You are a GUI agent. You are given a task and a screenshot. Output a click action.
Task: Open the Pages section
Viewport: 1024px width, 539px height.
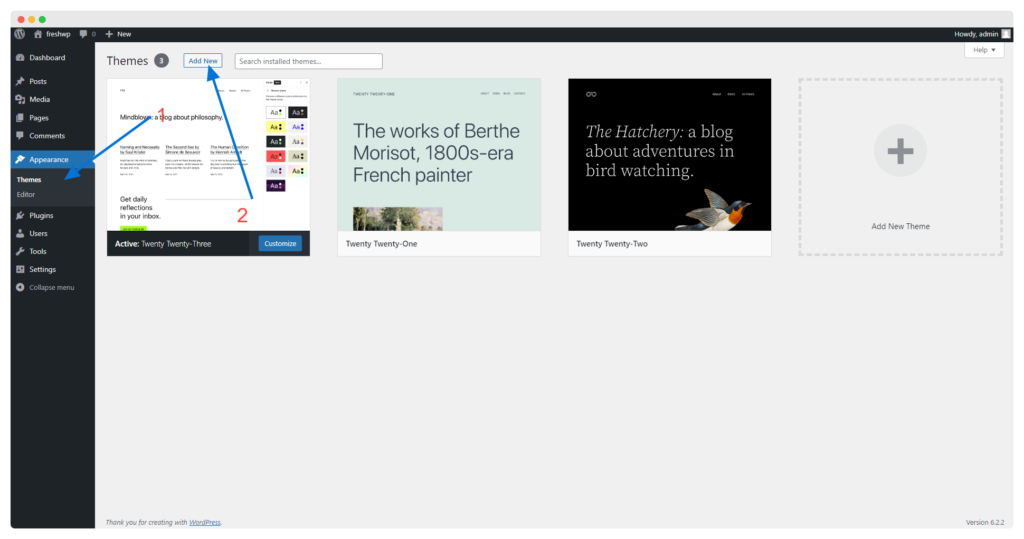[x=39, y=118]
